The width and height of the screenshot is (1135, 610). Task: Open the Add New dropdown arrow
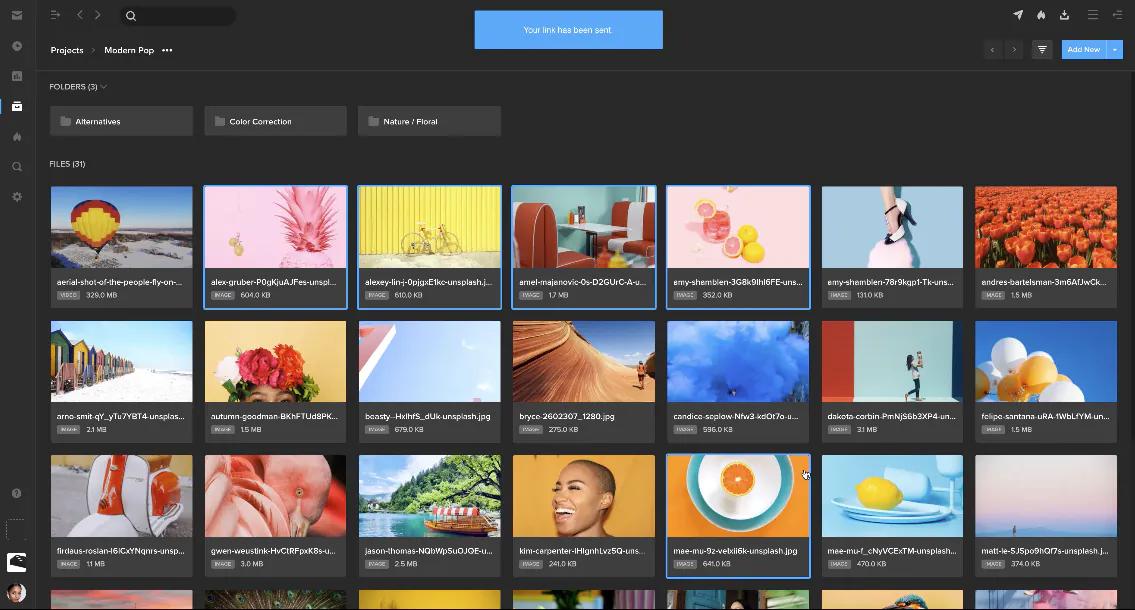point(1115,49)
